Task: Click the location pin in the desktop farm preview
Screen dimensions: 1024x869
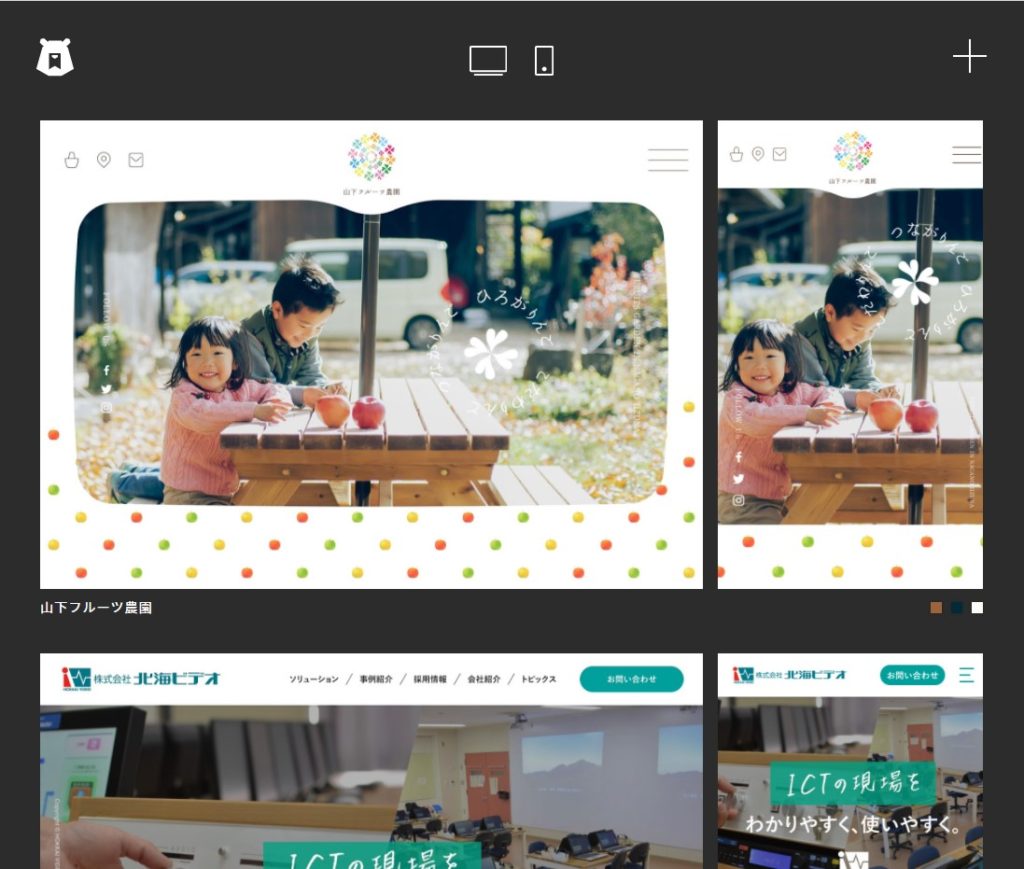Action: pos(103,160)
